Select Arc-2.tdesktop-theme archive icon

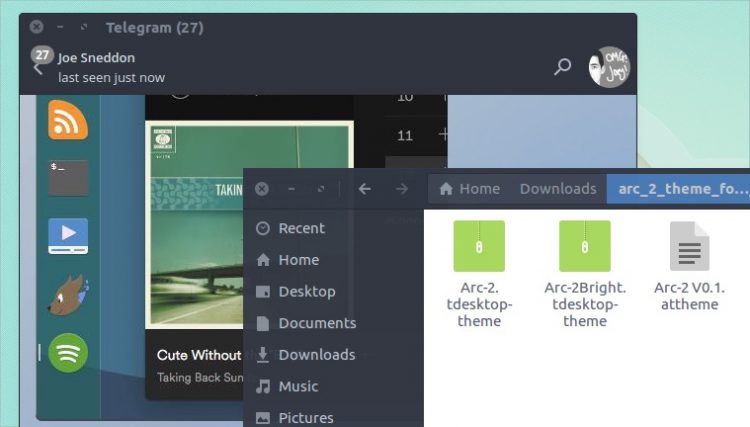479,246
